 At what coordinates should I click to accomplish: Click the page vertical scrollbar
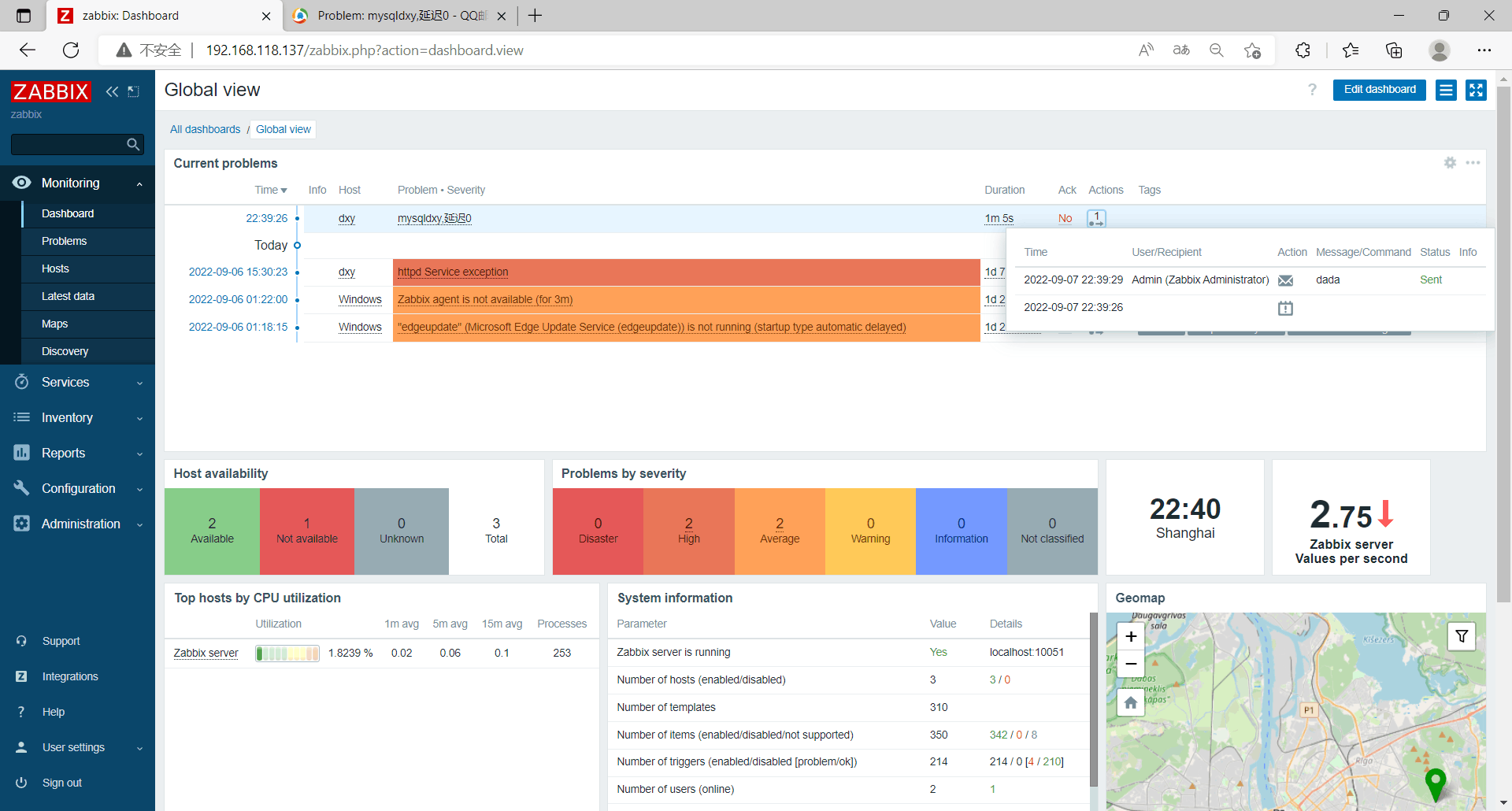point(1503,344)
